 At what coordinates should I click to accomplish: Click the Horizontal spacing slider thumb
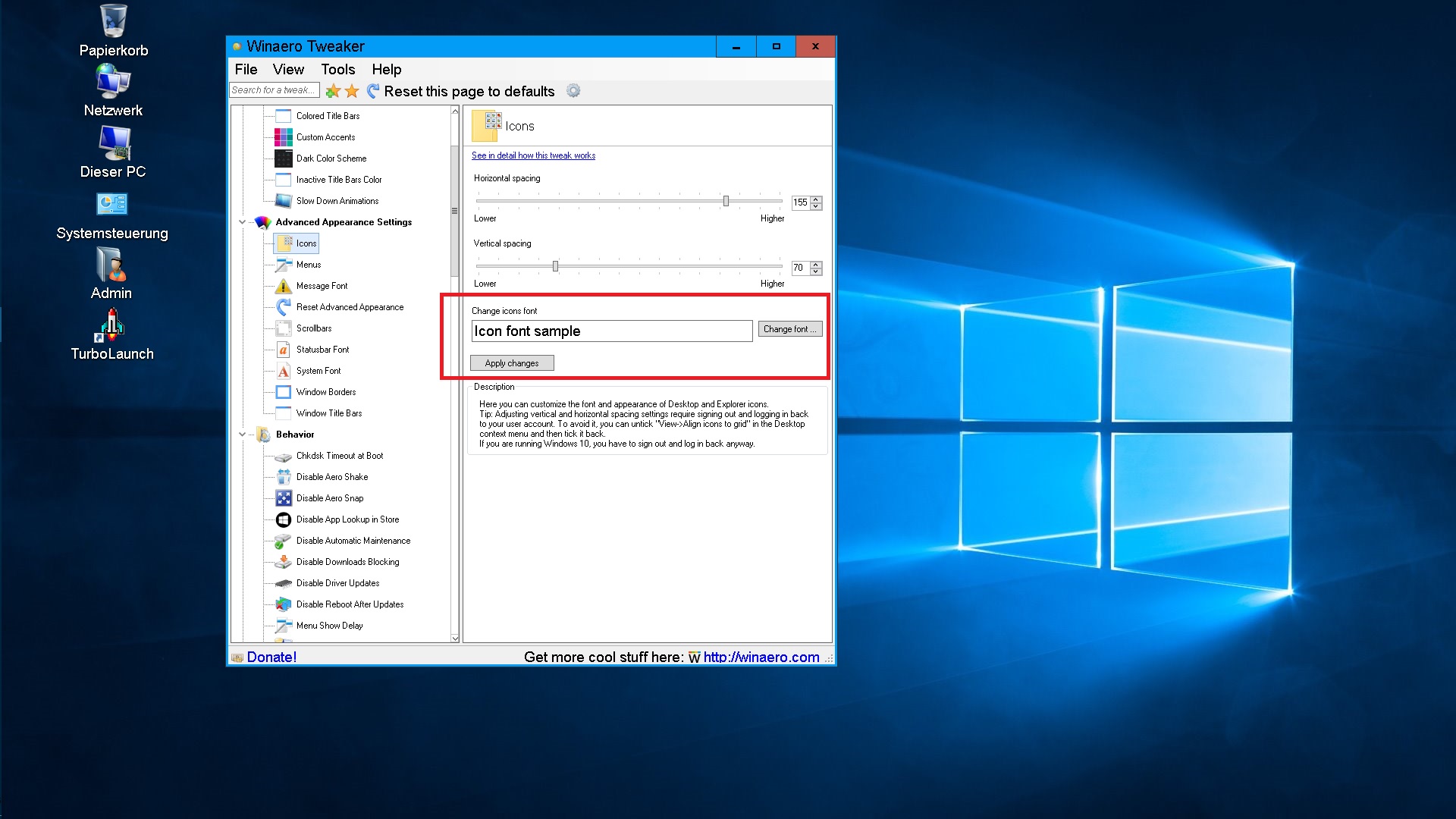pos(726,201)
